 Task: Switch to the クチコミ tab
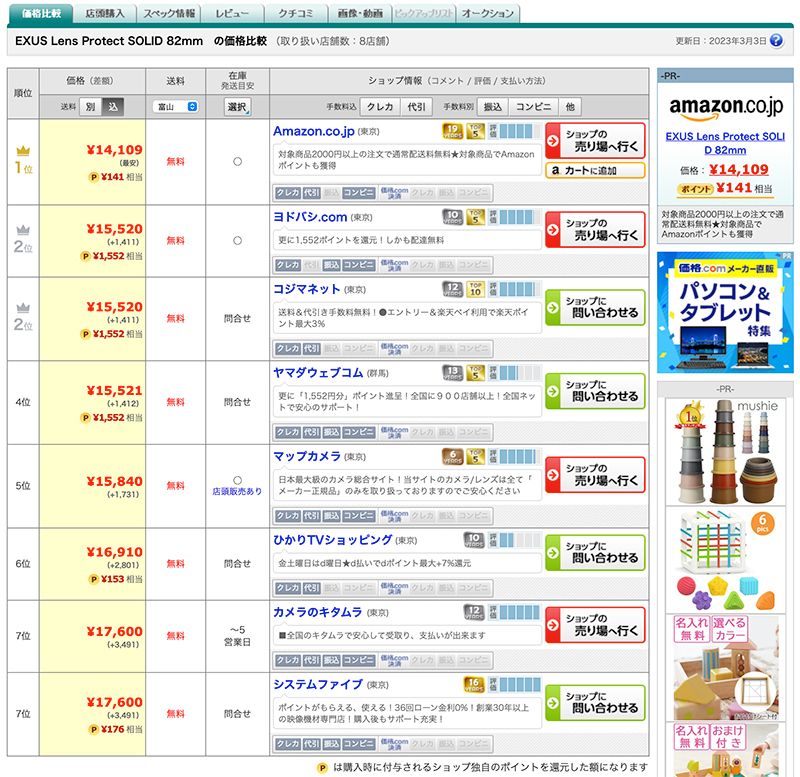(296, 13)
